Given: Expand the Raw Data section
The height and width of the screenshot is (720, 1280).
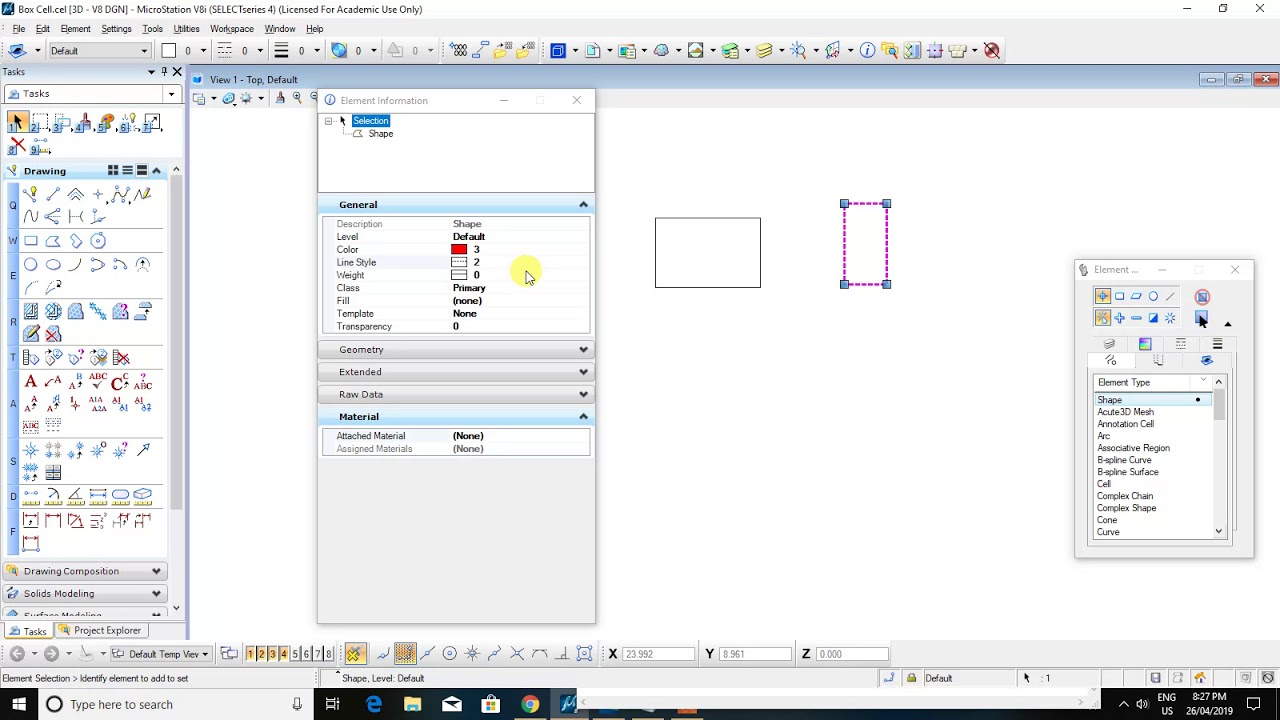Looking at the screenshot, I should coord(583,394).
